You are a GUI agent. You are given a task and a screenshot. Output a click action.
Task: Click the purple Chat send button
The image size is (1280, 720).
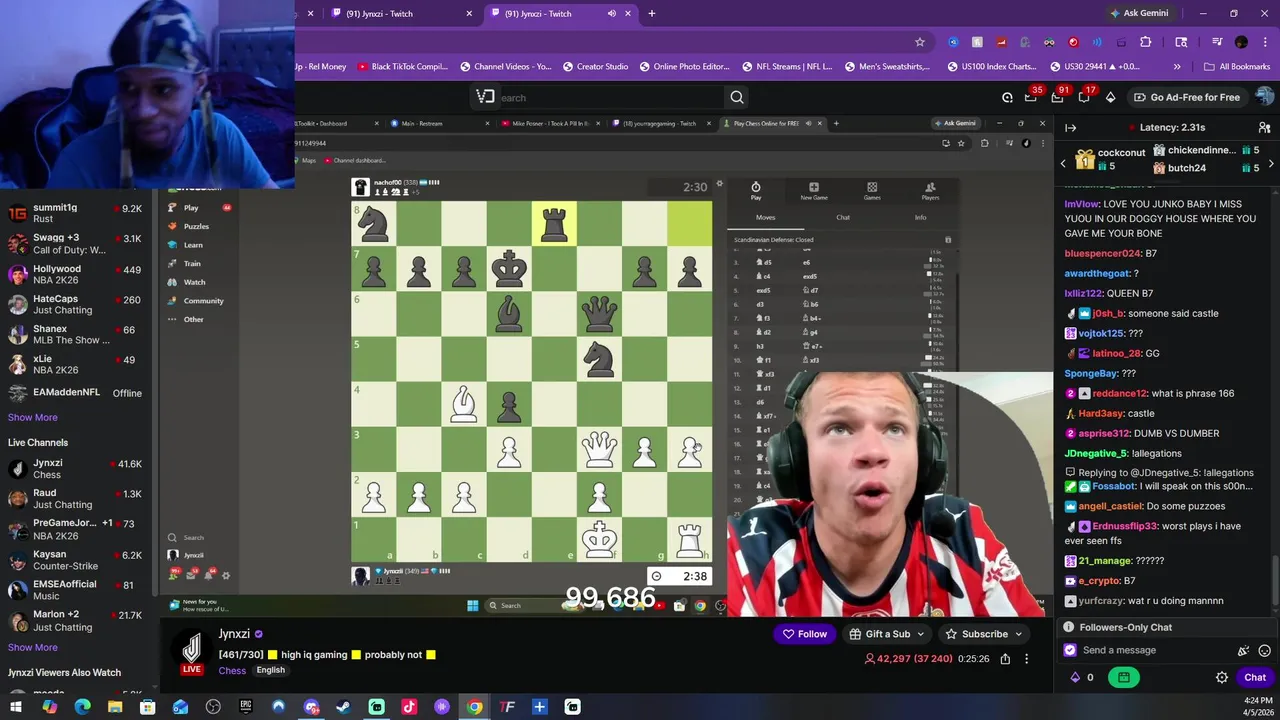coord(1255,677)
